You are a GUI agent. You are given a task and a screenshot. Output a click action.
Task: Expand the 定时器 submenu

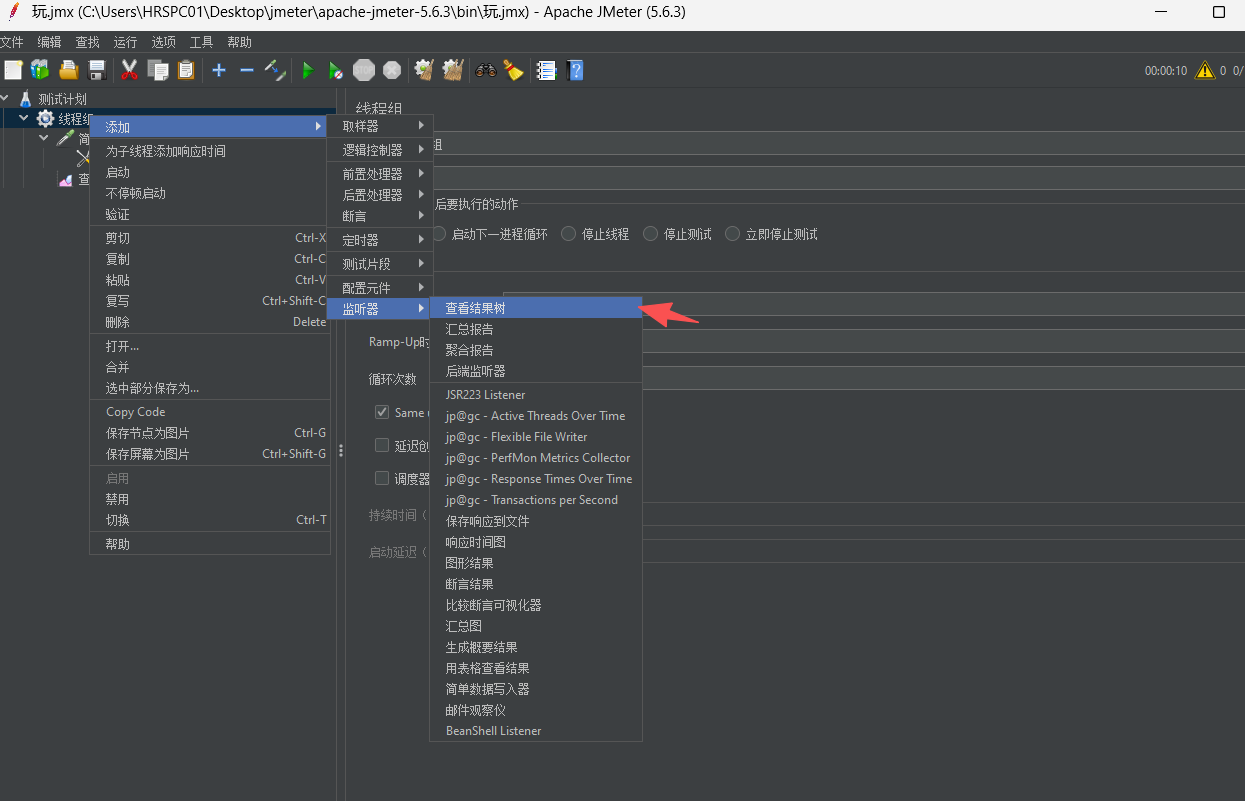(380, 240)
